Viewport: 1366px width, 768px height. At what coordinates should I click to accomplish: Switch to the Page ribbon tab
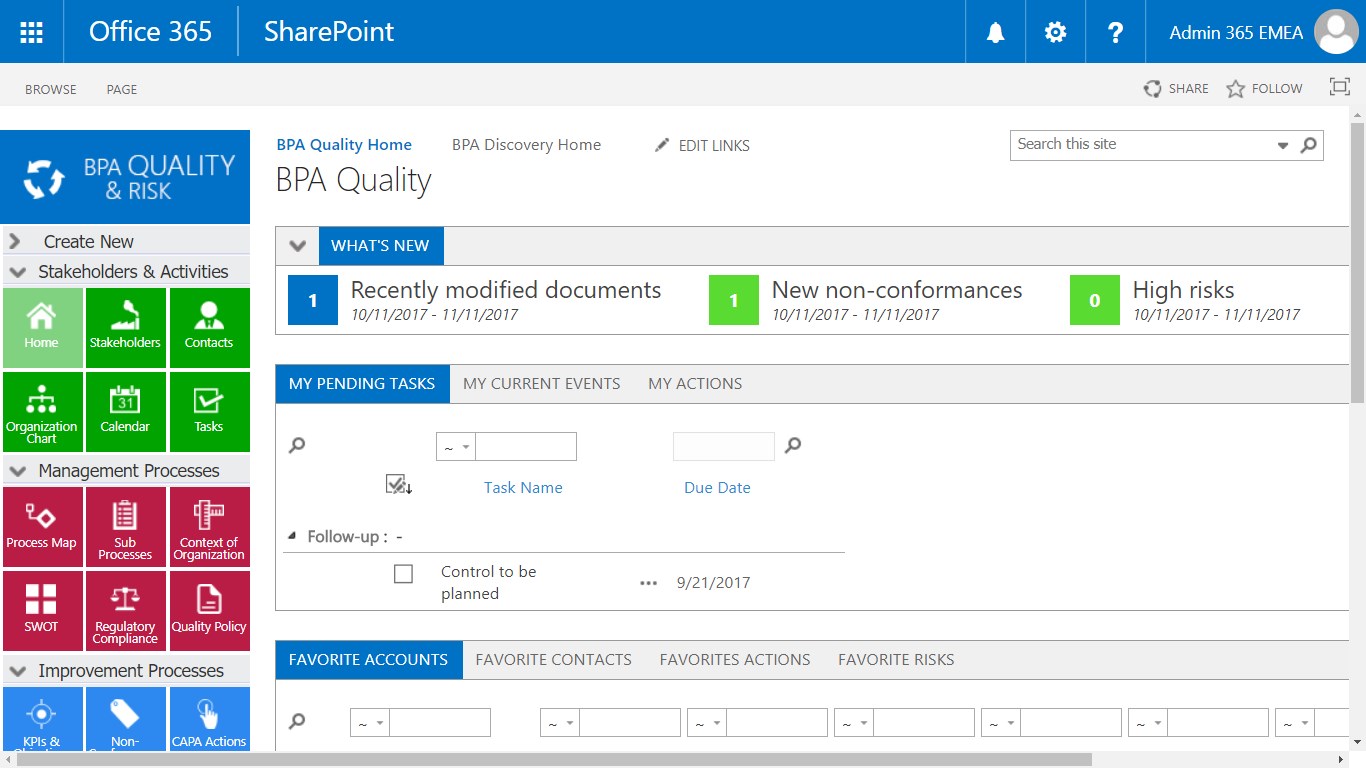click(x=122, y=89)
